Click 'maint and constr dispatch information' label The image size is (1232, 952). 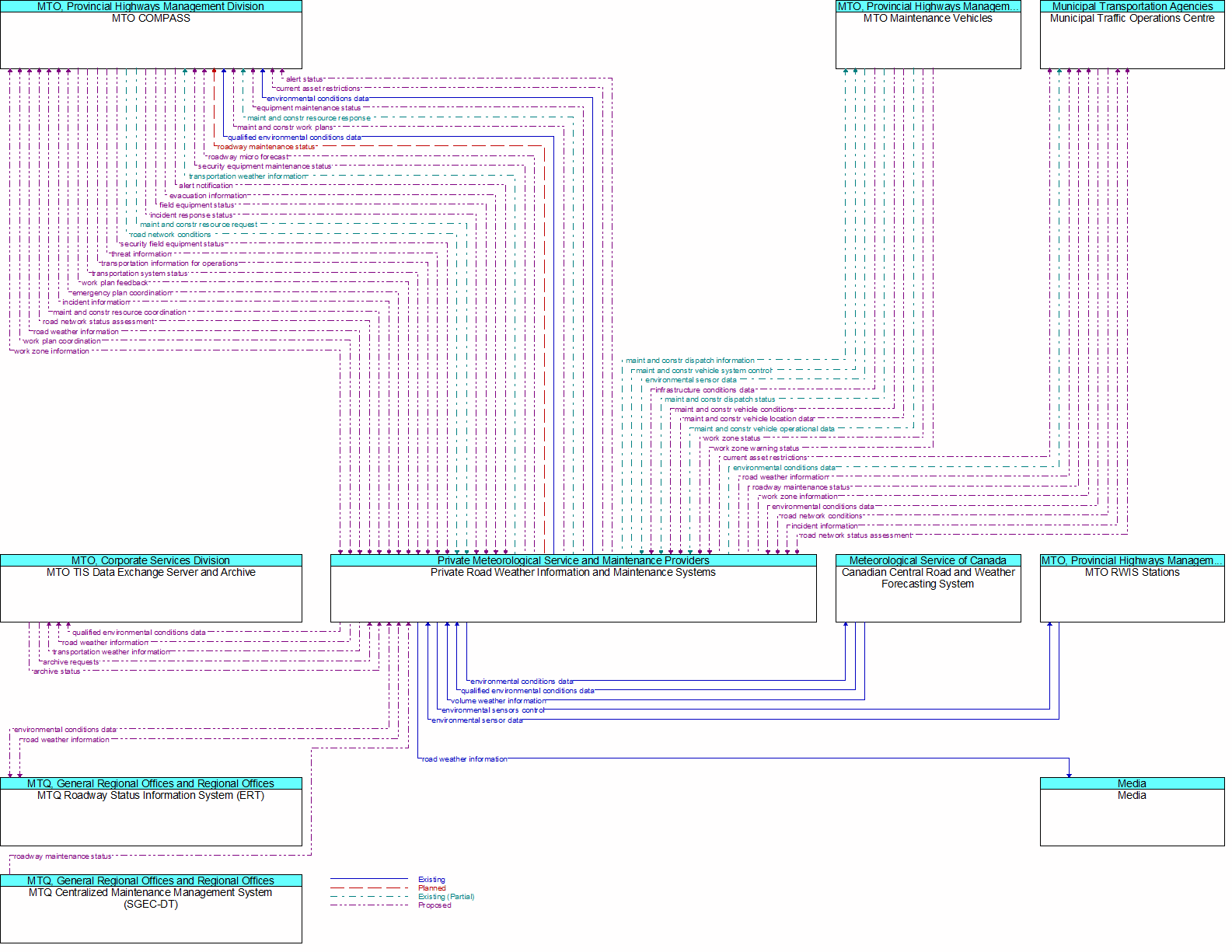pos(690,361)
